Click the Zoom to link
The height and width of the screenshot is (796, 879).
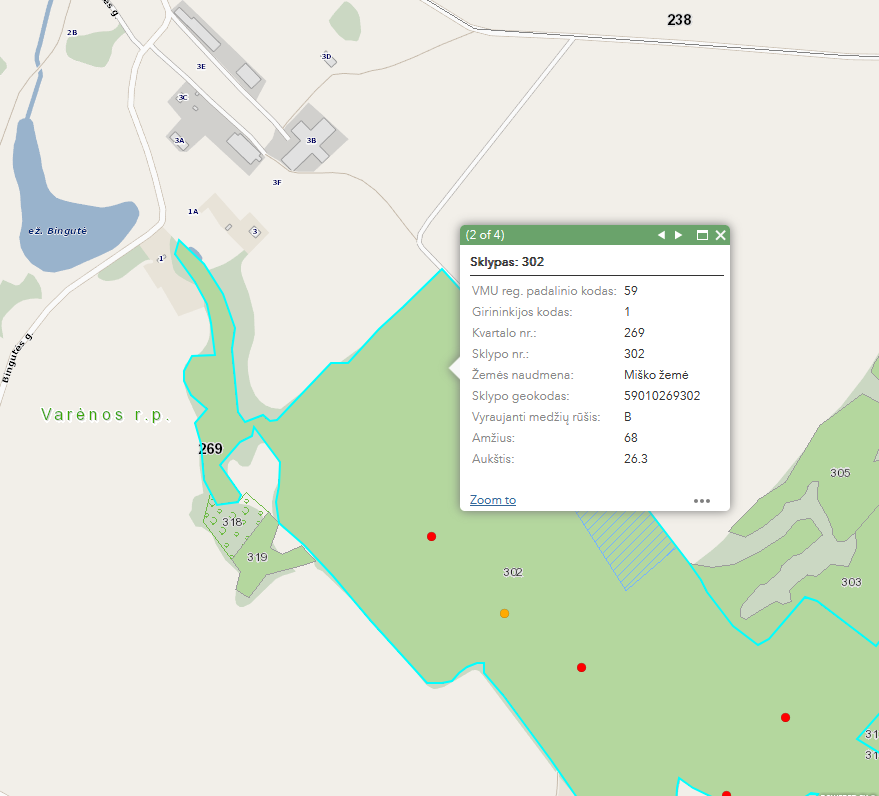click(492, 500)
